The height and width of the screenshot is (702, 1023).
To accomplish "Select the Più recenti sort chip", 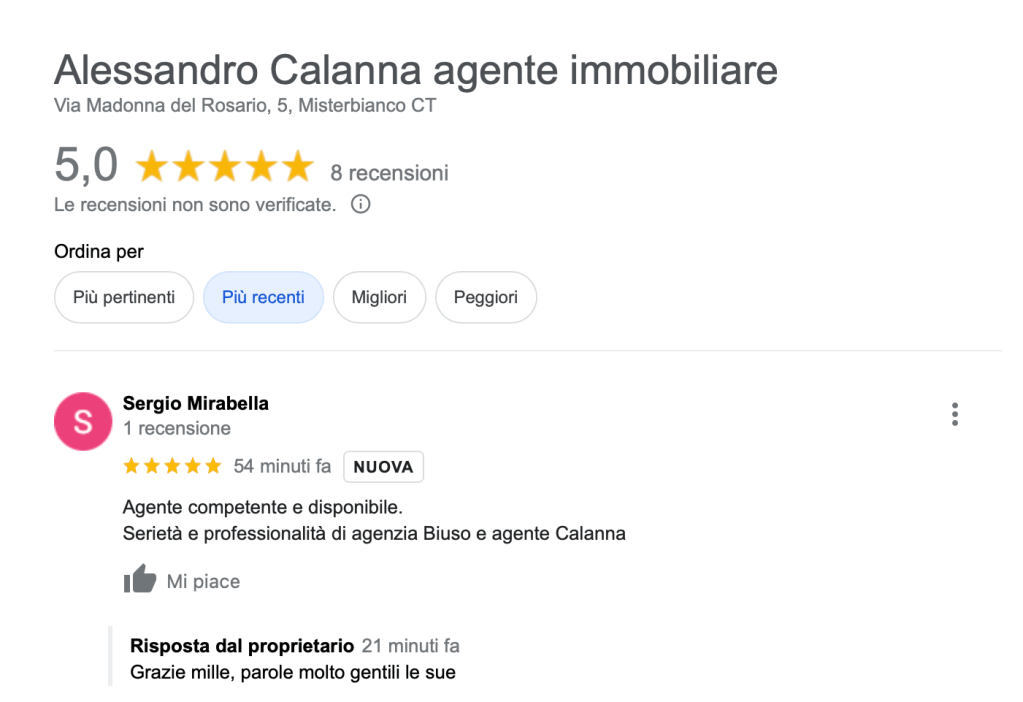I will coord(263,297).
